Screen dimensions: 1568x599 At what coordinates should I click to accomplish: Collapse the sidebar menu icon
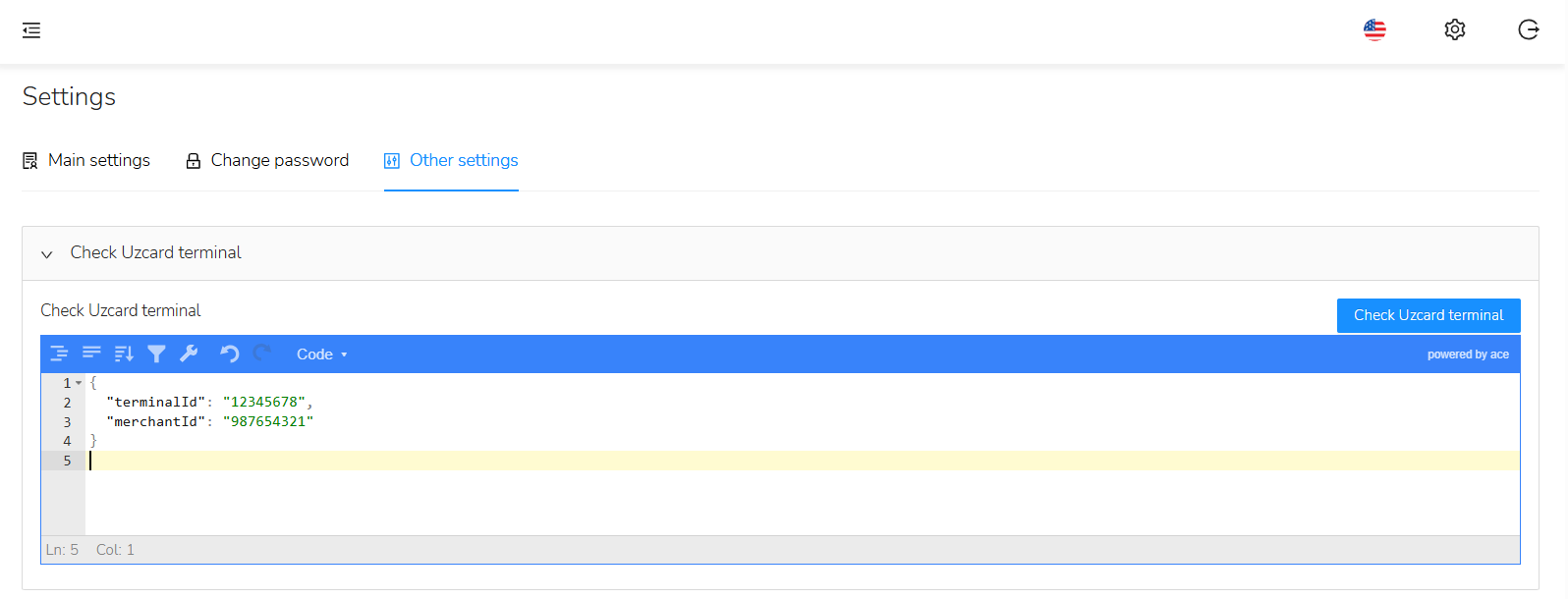pyautogui.click(x=31, y=30)
